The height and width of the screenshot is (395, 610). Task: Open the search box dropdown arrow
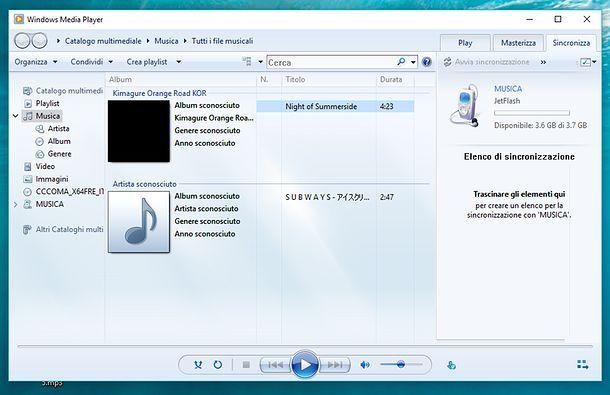(x=413, y=62)
